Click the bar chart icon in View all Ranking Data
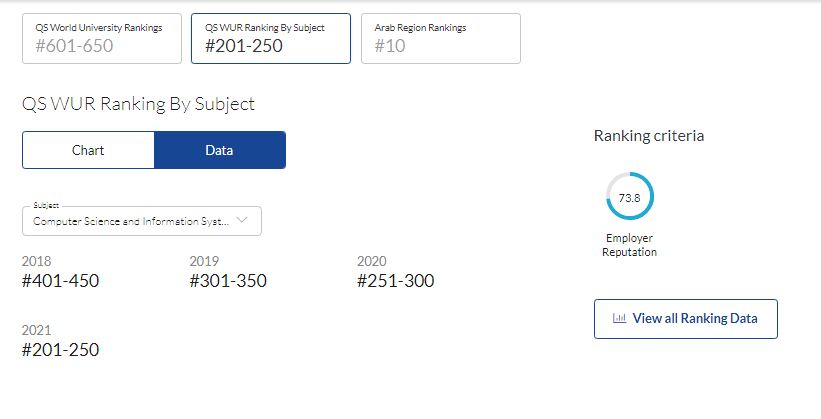Screen dimensions: 821x419 click(x=619, y=318)
